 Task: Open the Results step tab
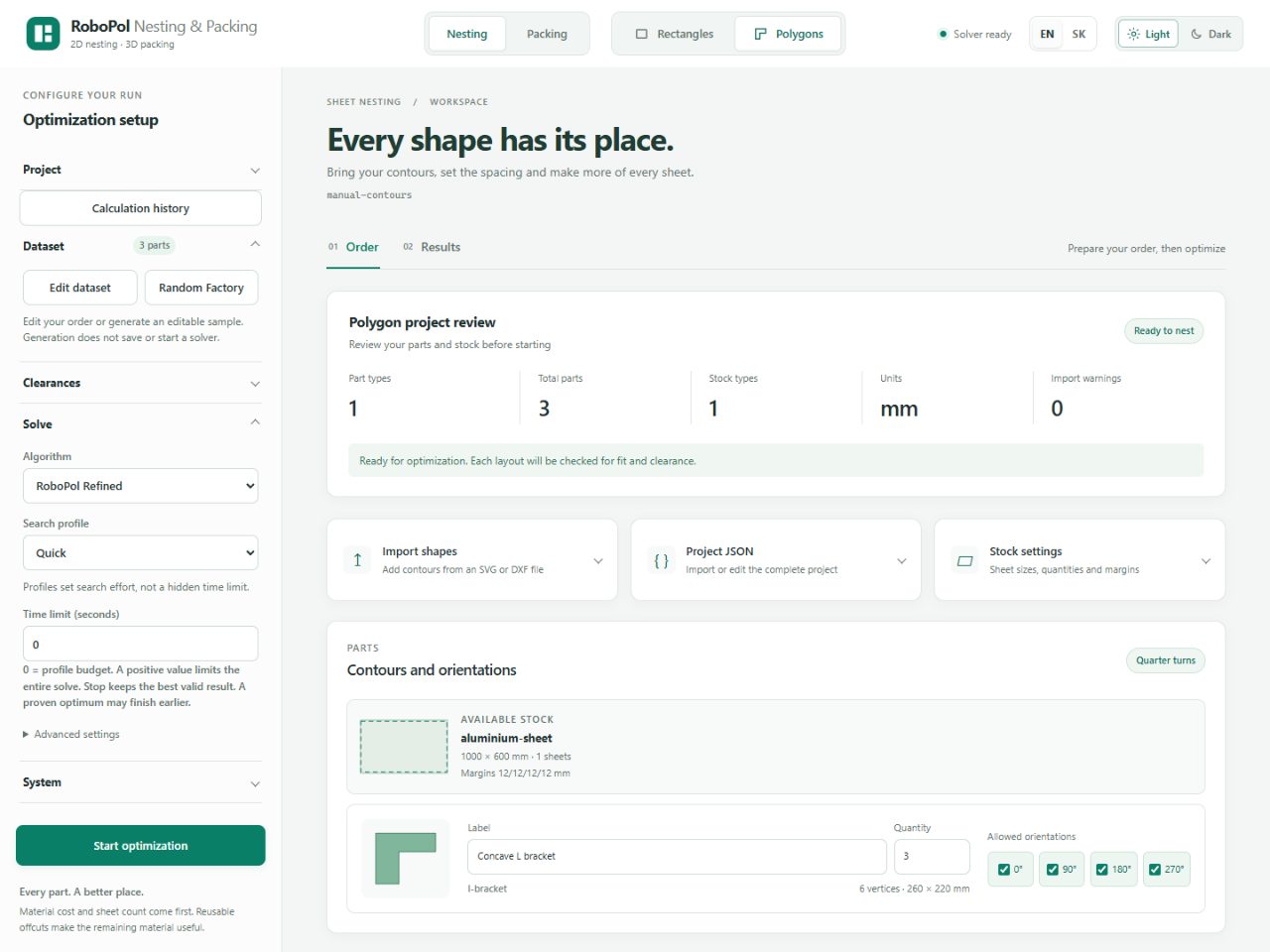pos(432,247)
